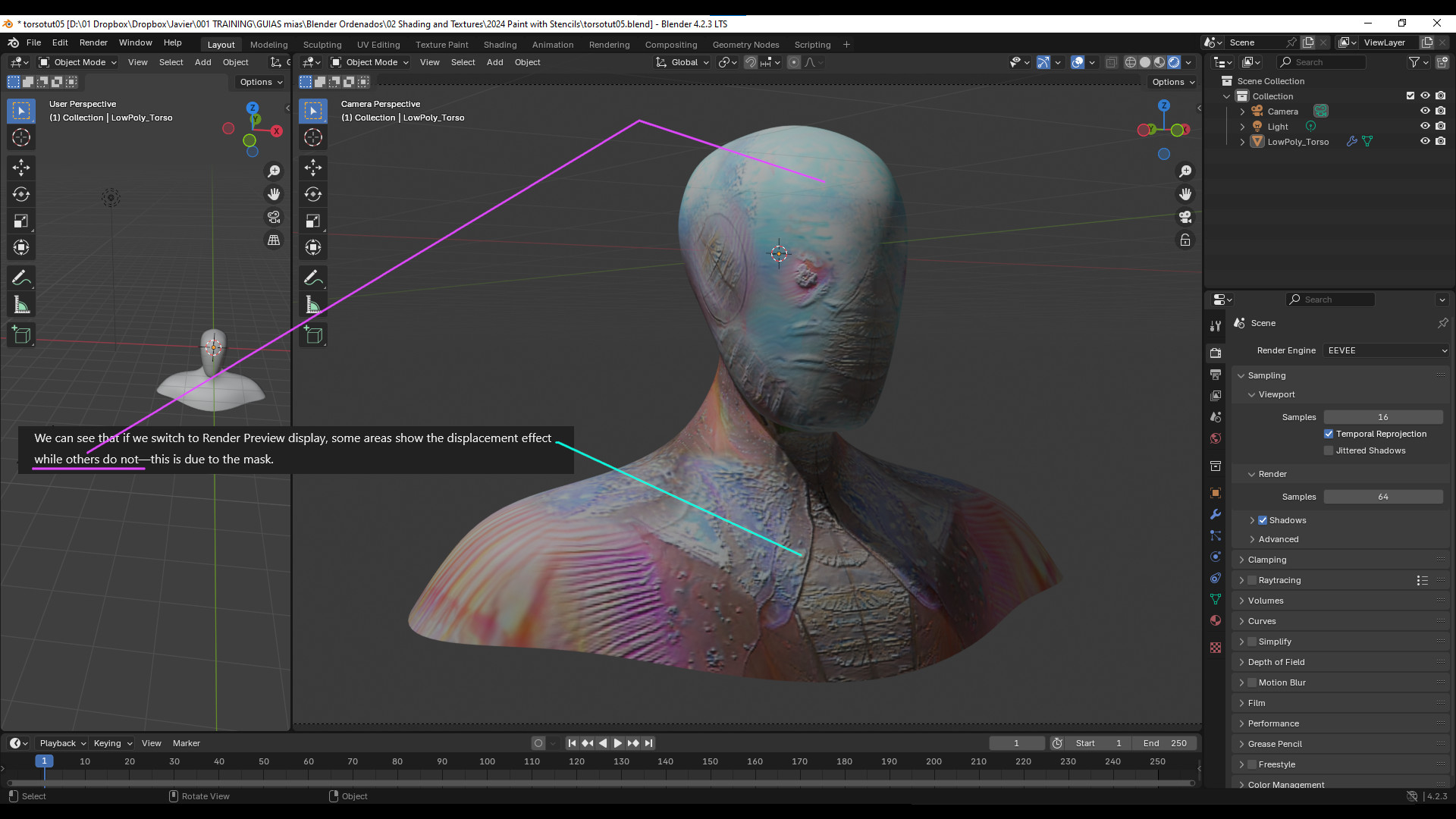
Task: Click the lock camera to view icon
Action: click(1185, 240)
